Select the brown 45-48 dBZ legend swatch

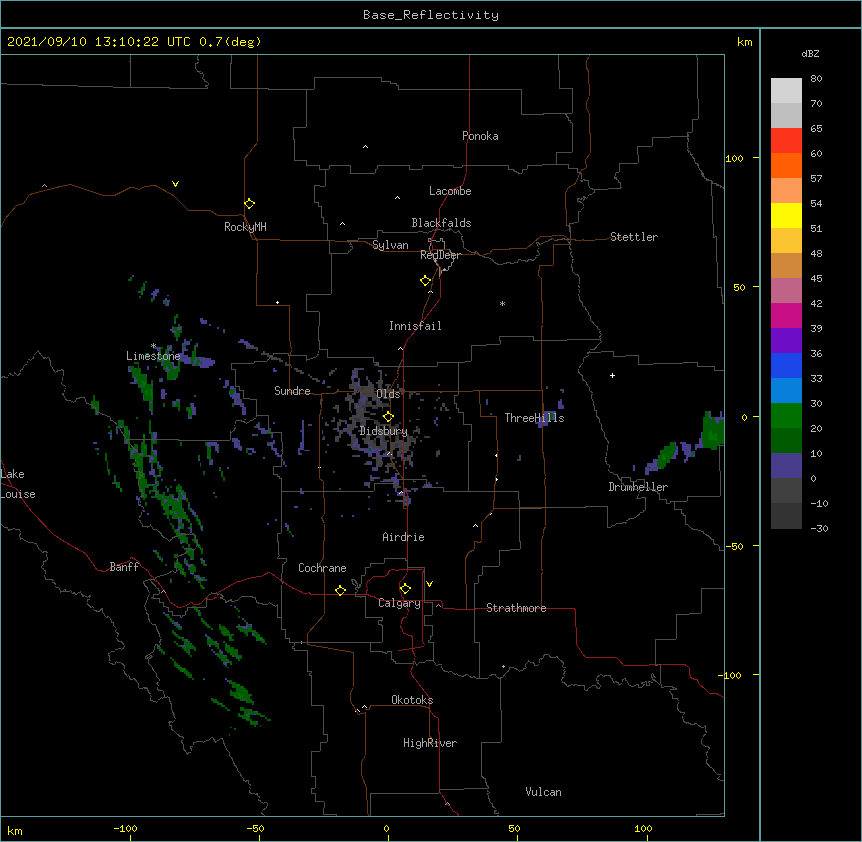point(786,265)
